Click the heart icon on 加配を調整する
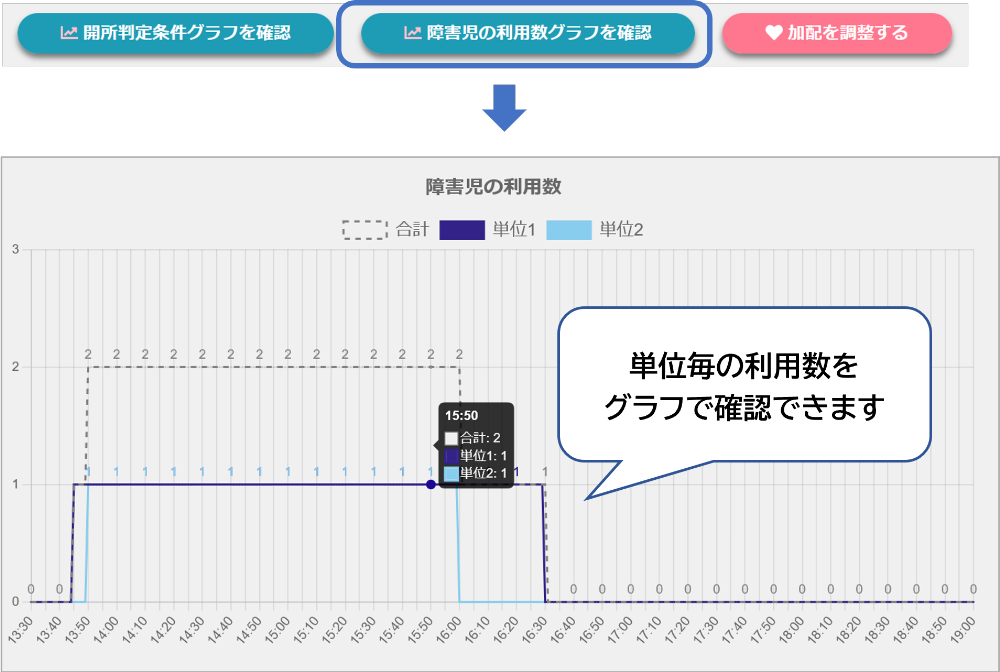 pos(773,33)
